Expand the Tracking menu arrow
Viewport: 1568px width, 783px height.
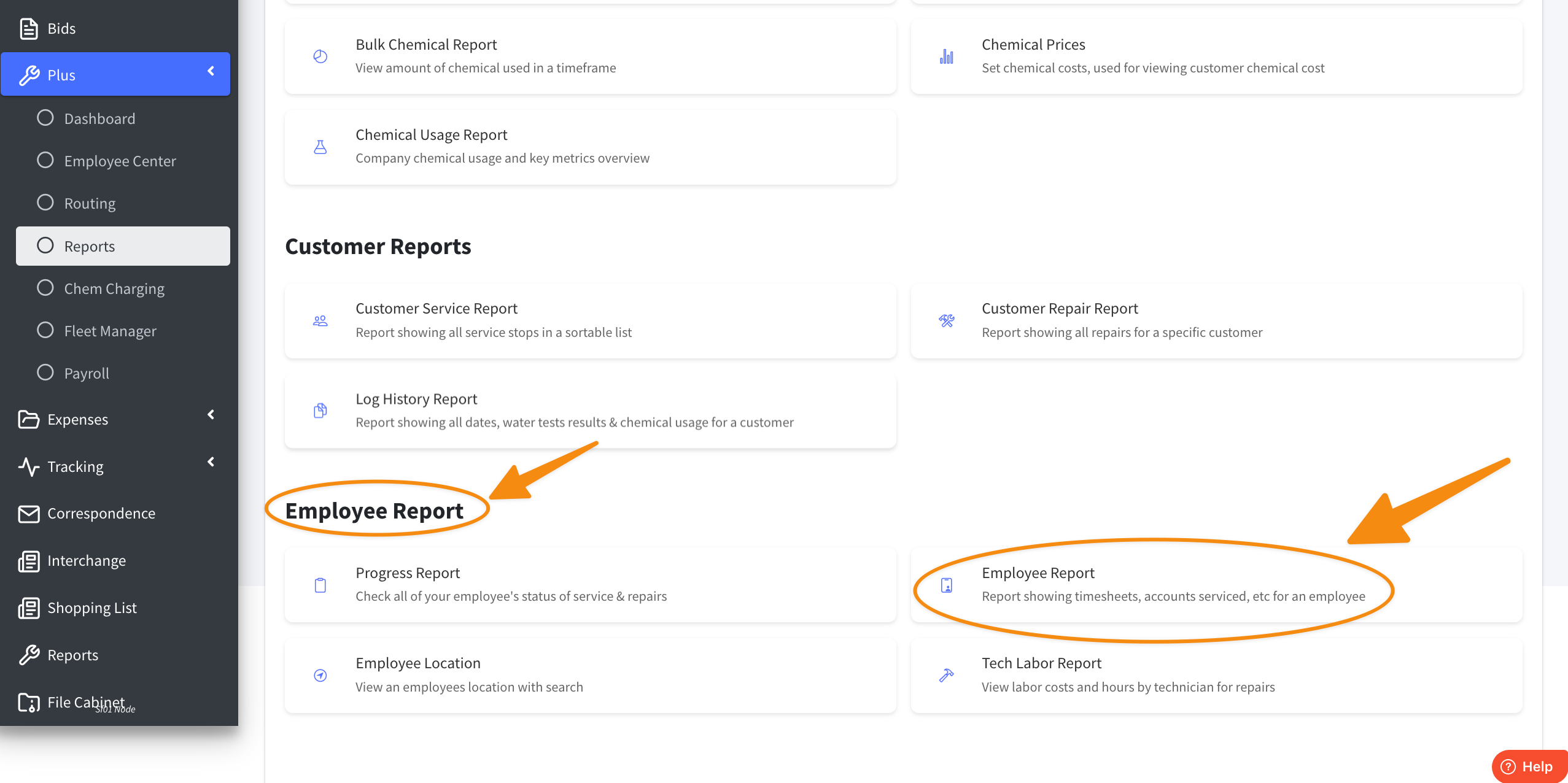click(211, 463)
